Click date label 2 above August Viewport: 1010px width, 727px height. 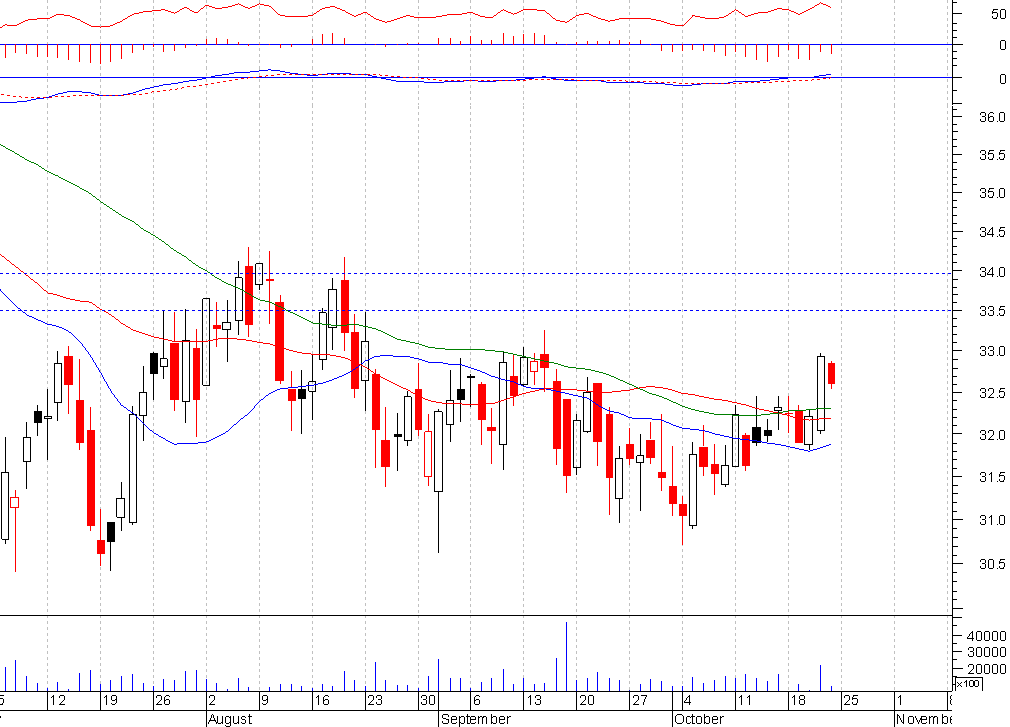pyautogui.click(x=213, y=701)
